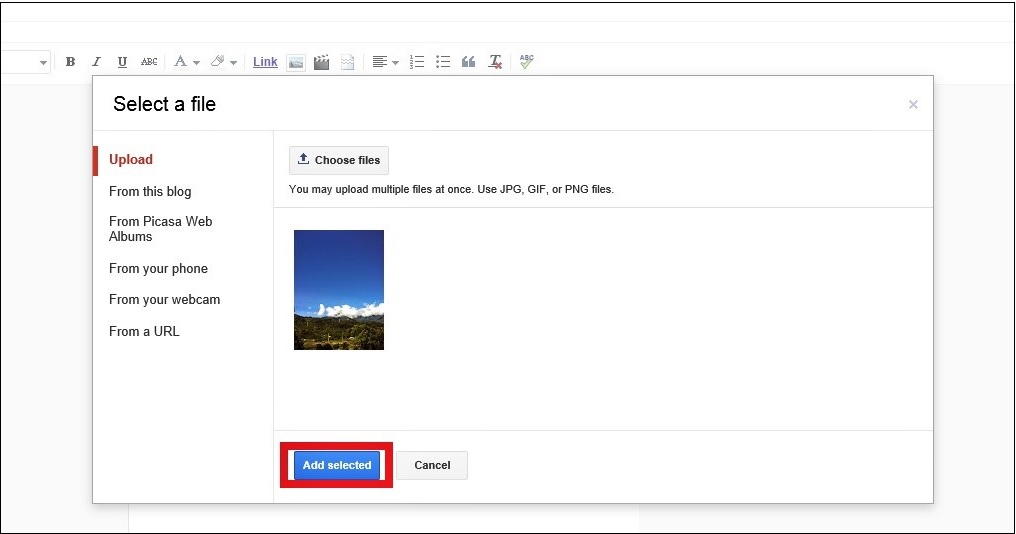Toggle underline text formatting
This screenshot has width=1016, height=534.
click(x=122, y=62)
